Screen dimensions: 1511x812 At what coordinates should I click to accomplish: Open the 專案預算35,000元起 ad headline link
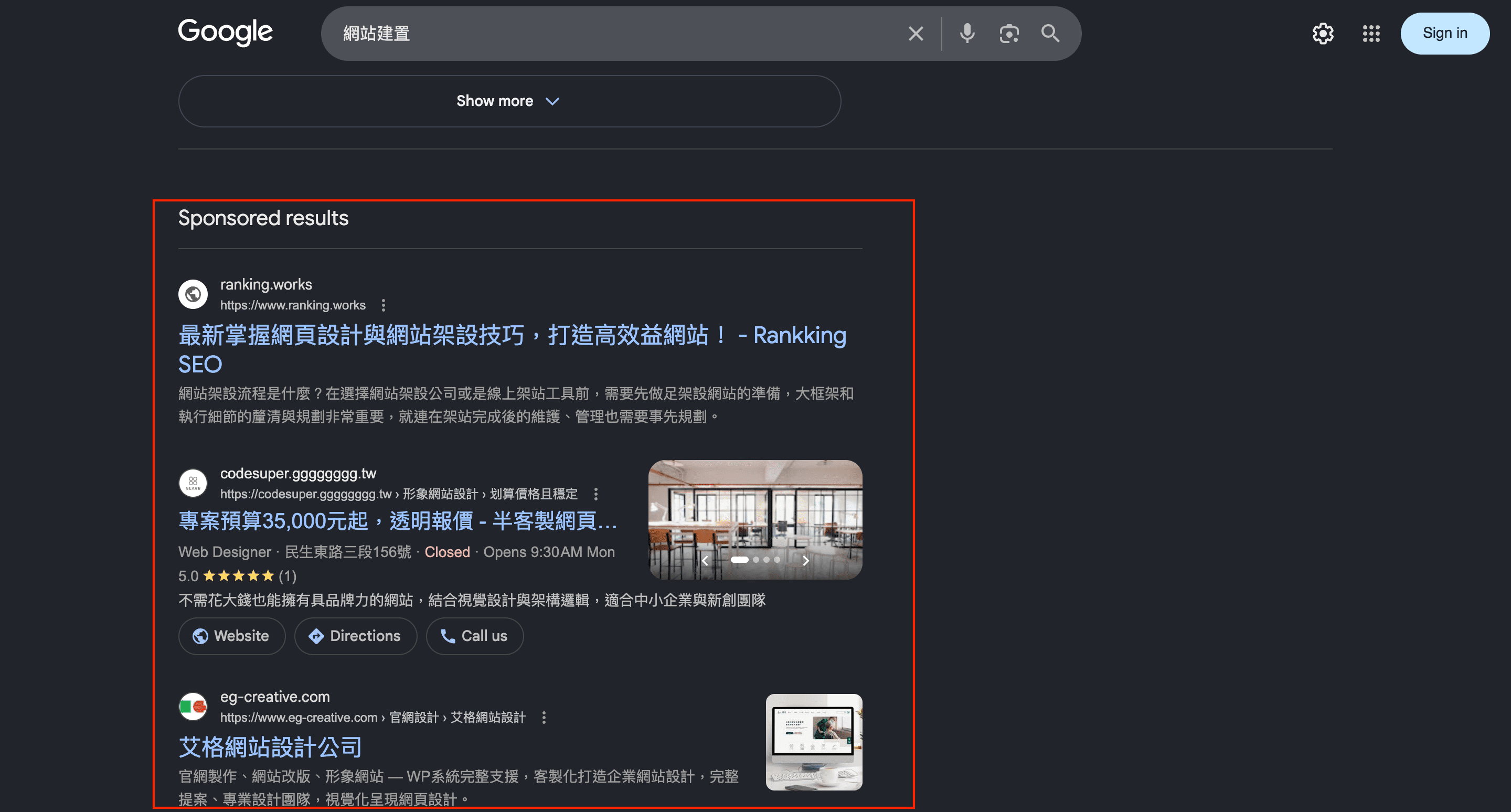pos(398,521)
